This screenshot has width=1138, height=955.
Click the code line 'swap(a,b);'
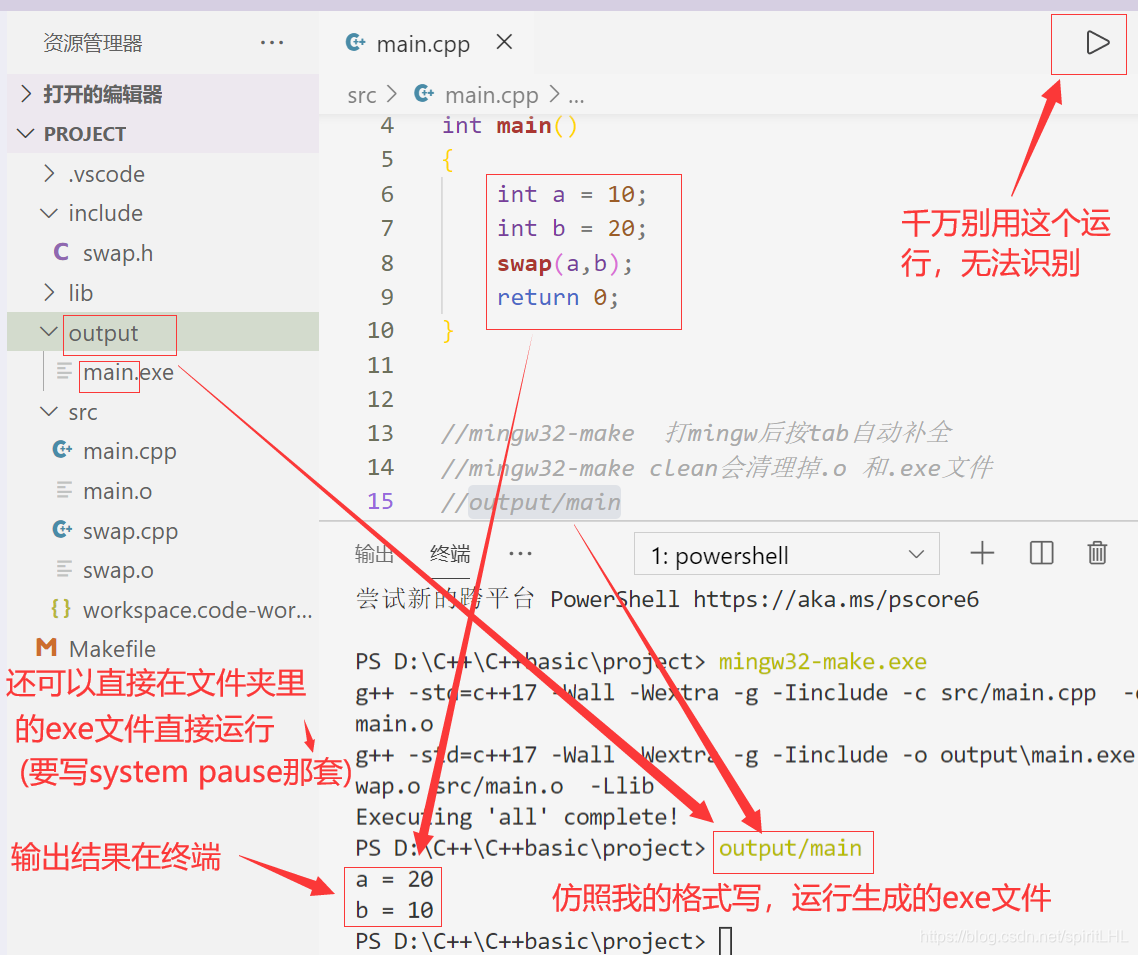point(565,263)
